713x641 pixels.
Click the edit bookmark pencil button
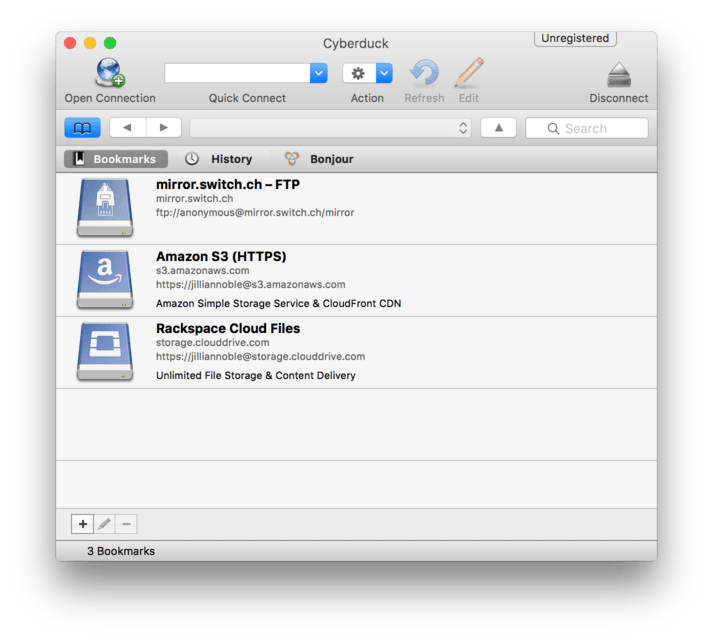click(105, 524)
